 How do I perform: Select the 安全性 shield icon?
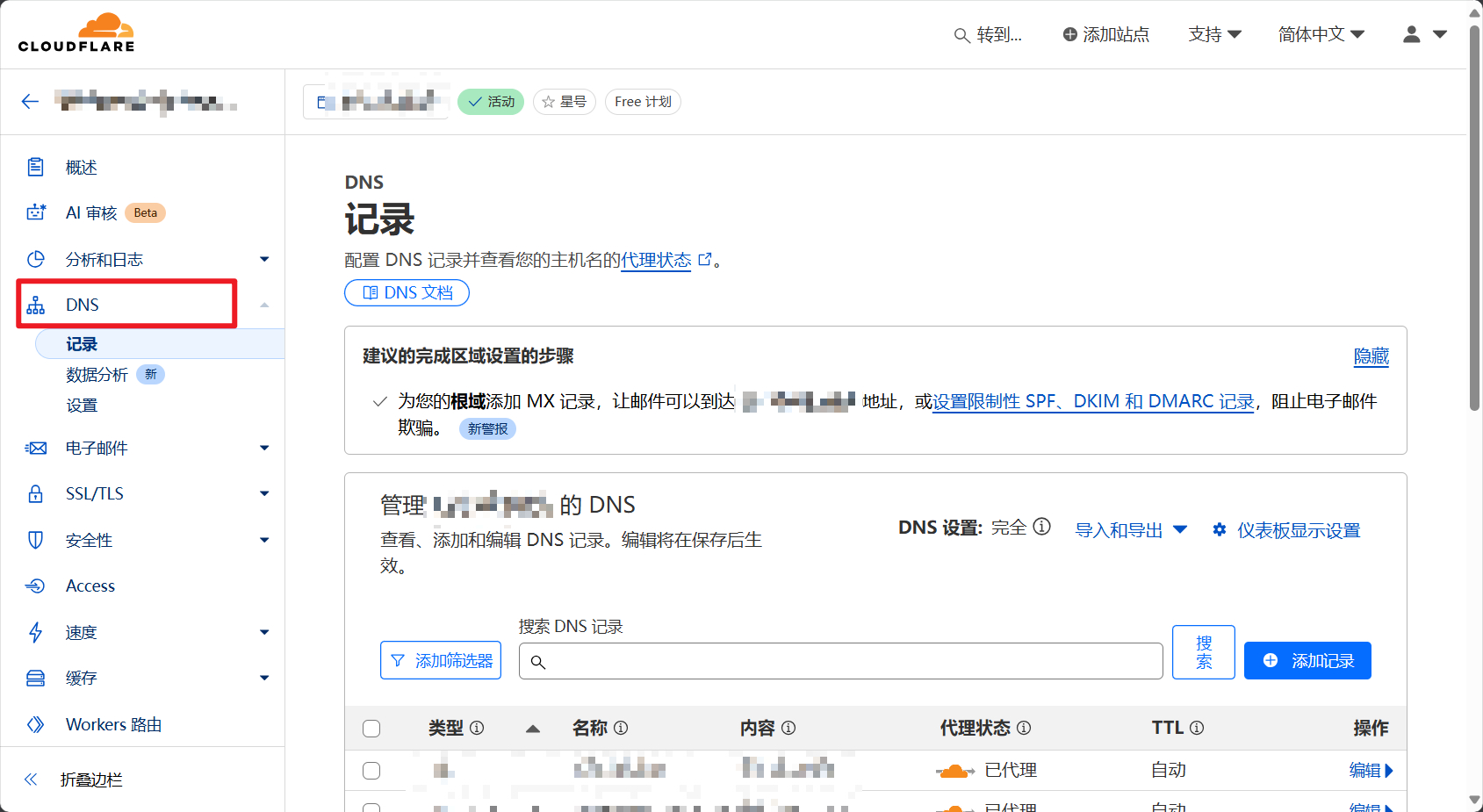(x=35, y=540)
